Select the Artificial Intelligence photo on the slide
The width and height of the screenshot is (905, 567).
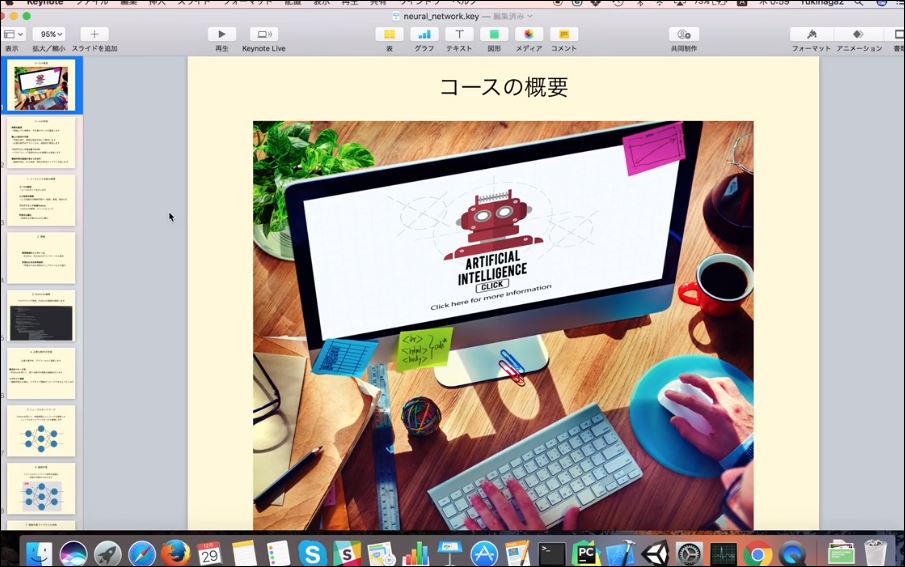(x=503, y=325)
